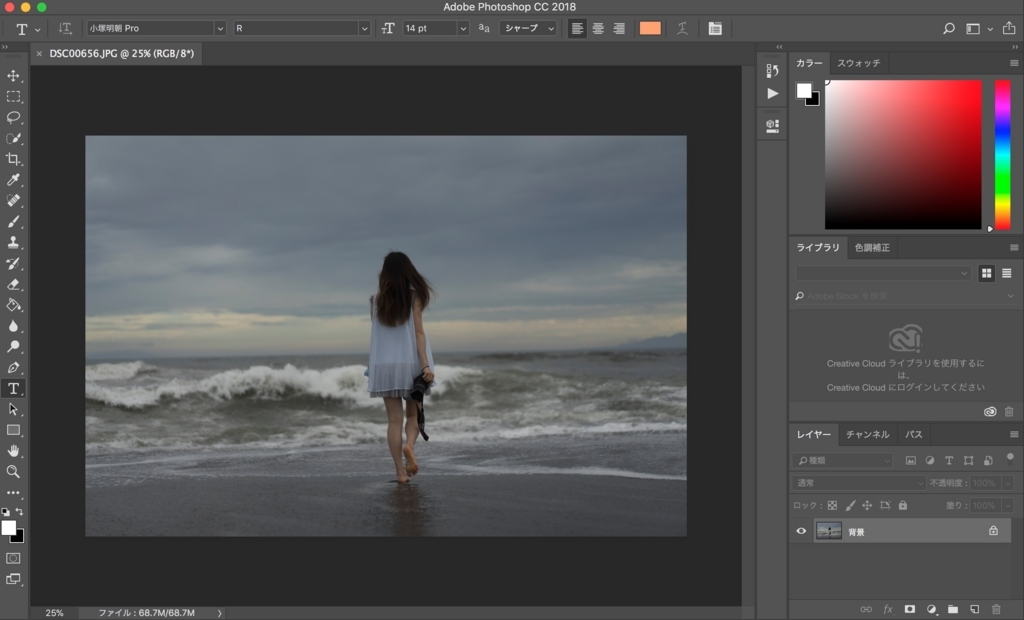Image resolution: width=1024 pixels, height=620 pixels.
Task: Select the Zoom tool
Action: tap(13, 471)
